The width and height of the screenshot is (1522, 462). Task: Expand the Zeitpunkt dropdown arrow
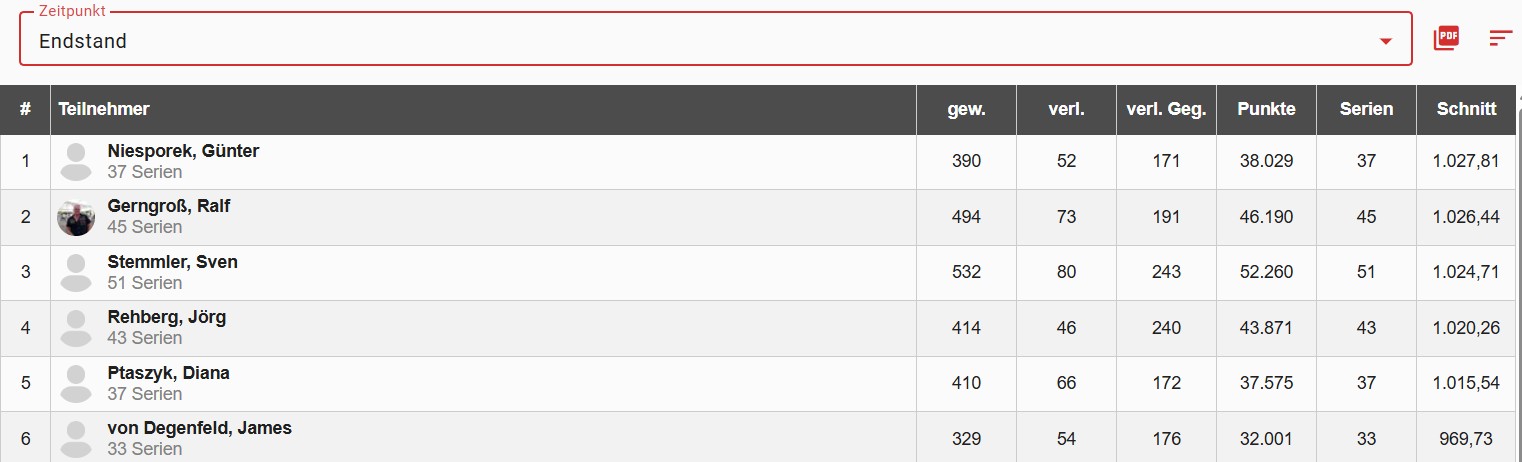click(1386, 42)
